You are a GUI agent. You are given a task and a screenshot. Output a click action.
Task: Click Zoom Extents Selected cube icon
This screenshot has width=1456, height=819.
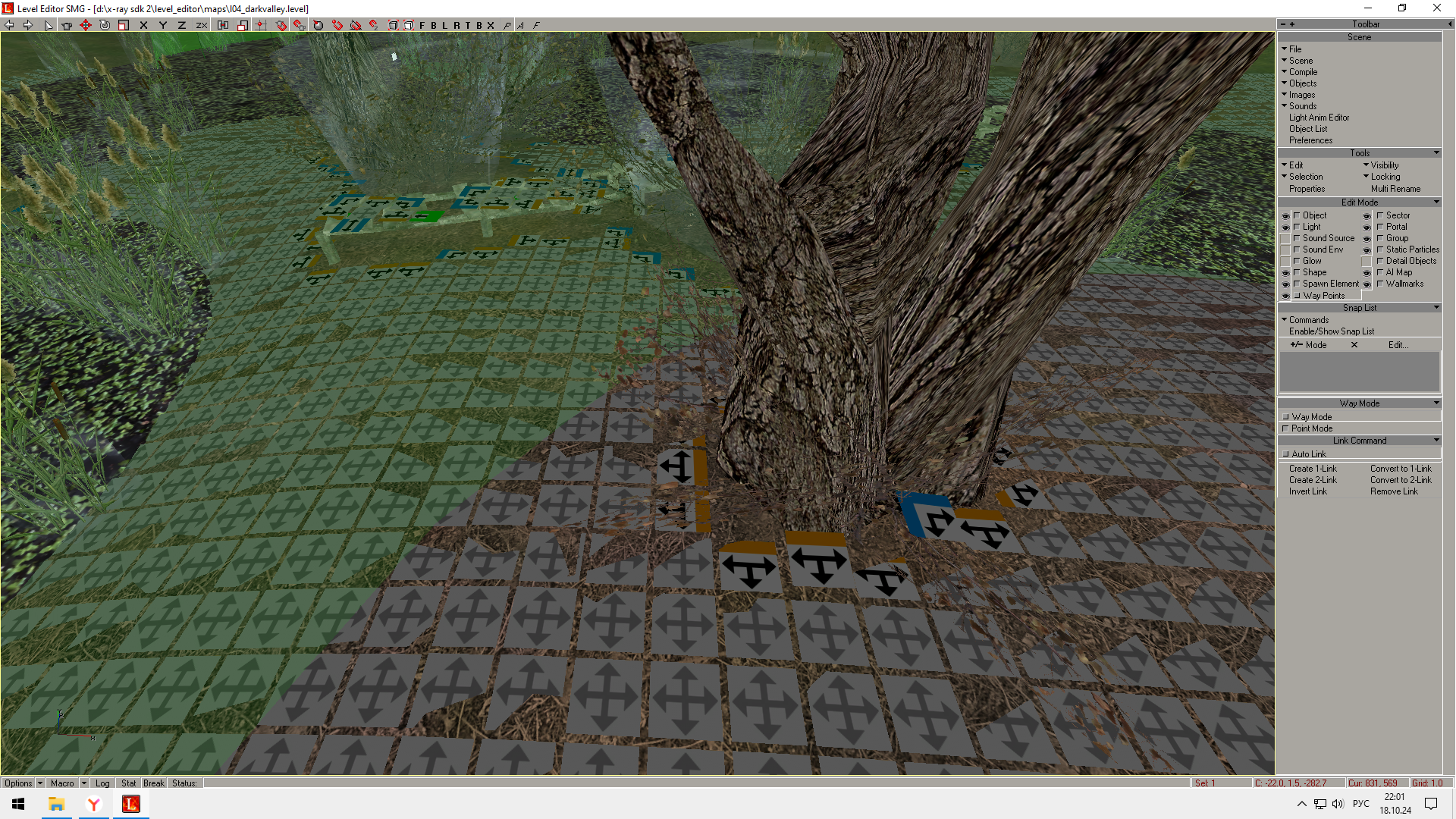[408, 25]
